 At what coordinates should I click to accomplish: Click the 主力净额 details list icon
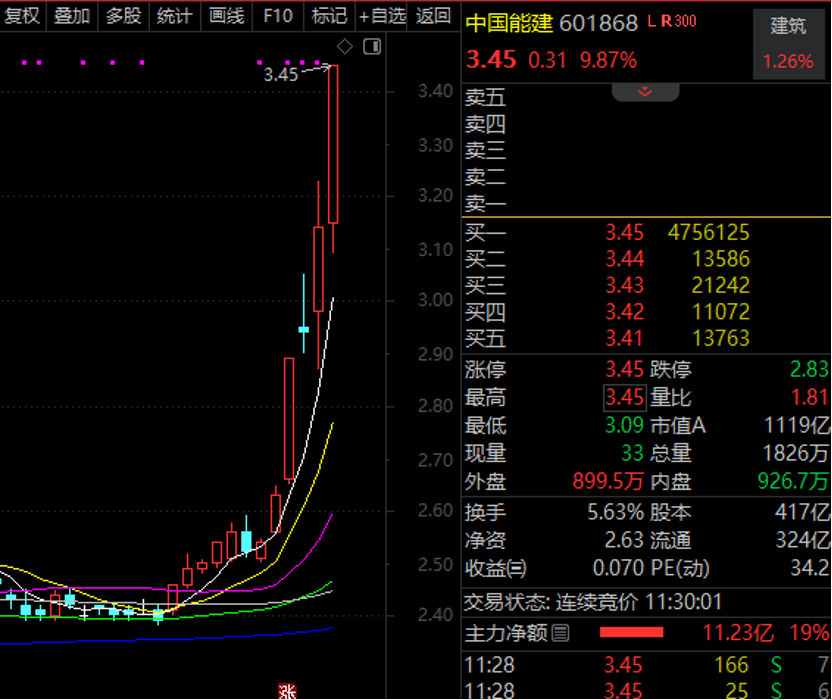pyautogui.click(x=560, y=632)
